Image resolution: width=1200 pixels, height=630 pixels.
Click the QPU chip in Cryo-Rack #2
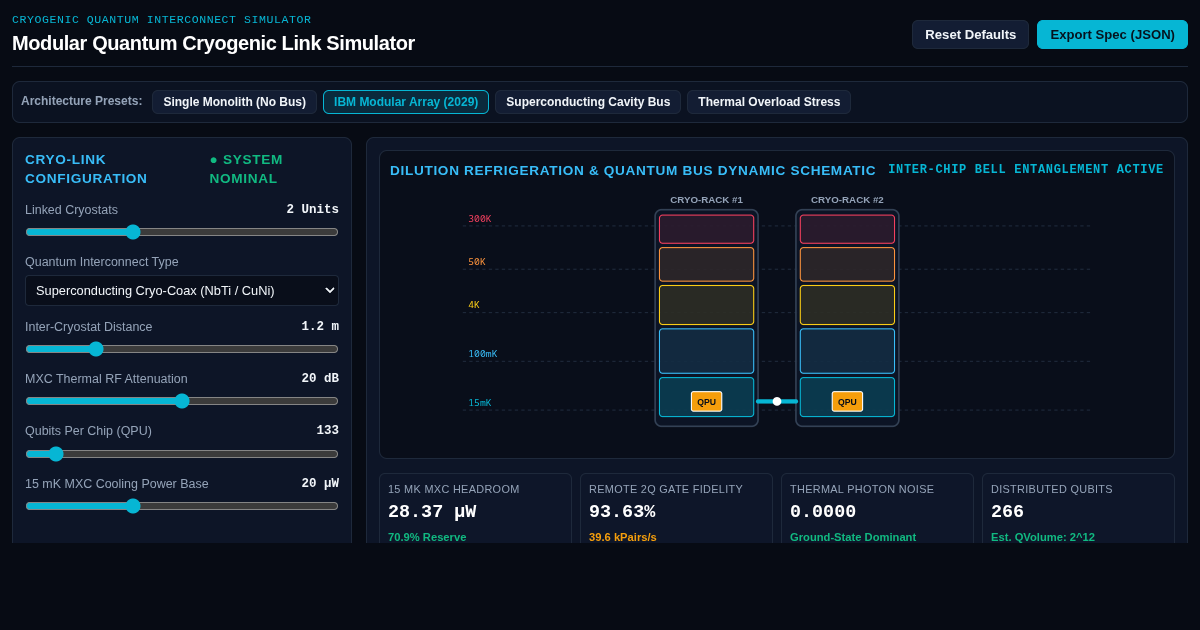(847, 402)
